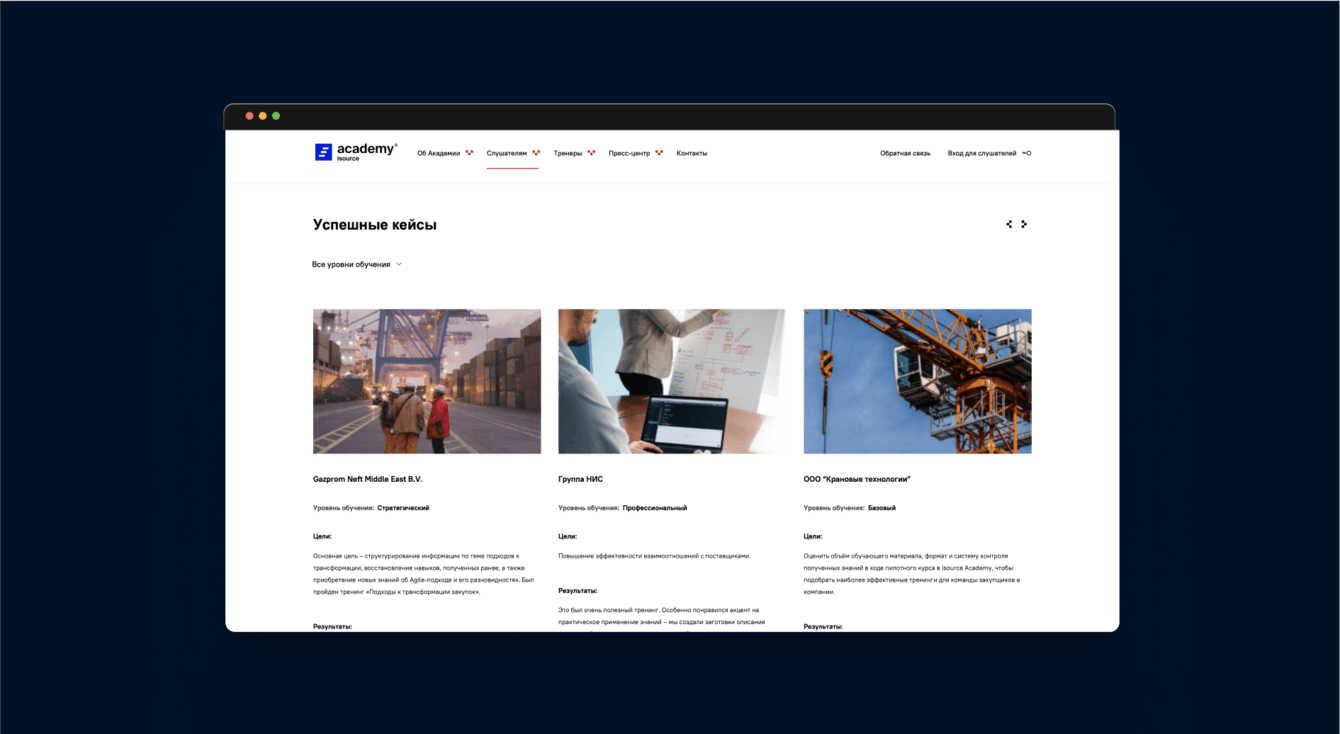Expand the red arrow next to Тренеры
The width and height of the screenshot is (1340, 734).
pyautogui.click(x=591, y=153)
